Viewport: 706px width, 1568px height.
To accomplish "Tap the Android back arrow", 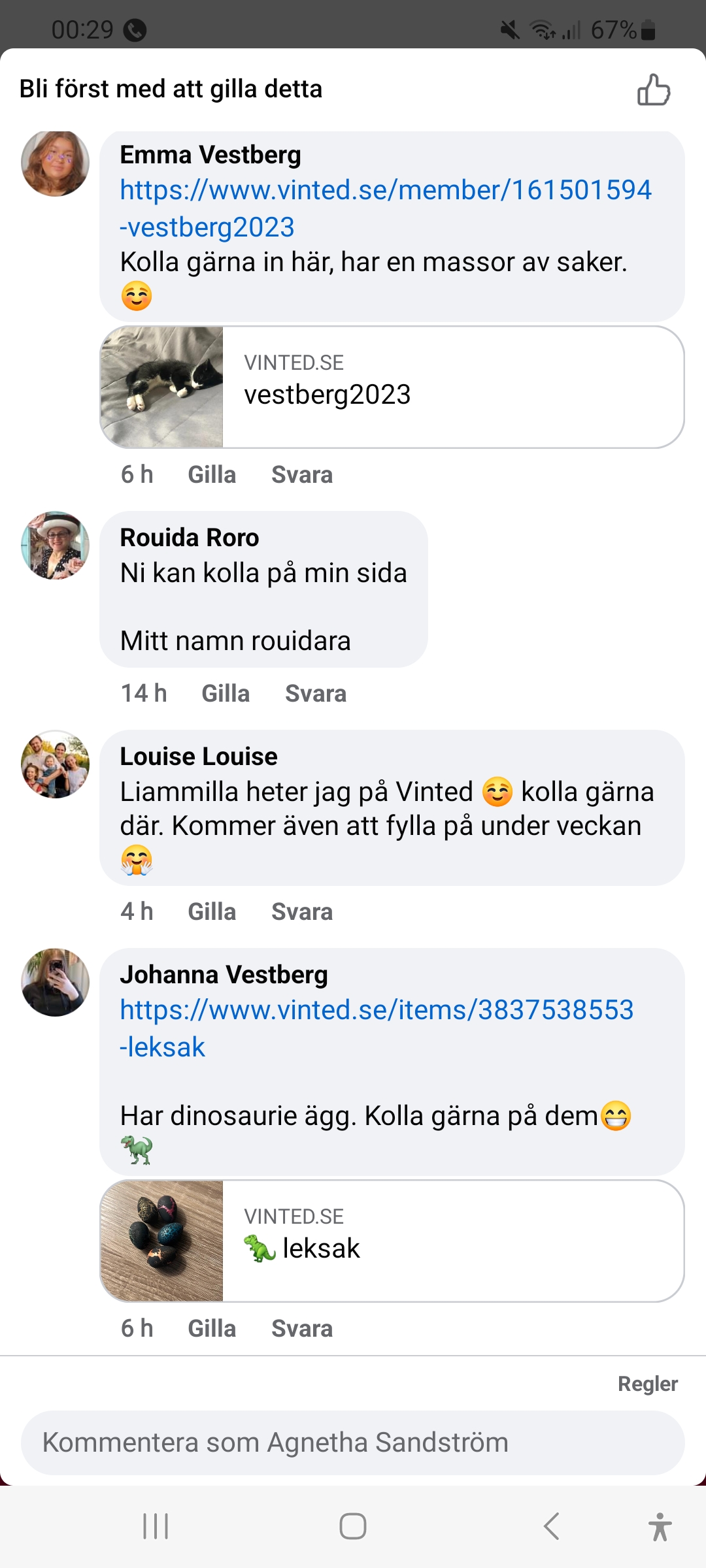I will [x=551, y=1526].
